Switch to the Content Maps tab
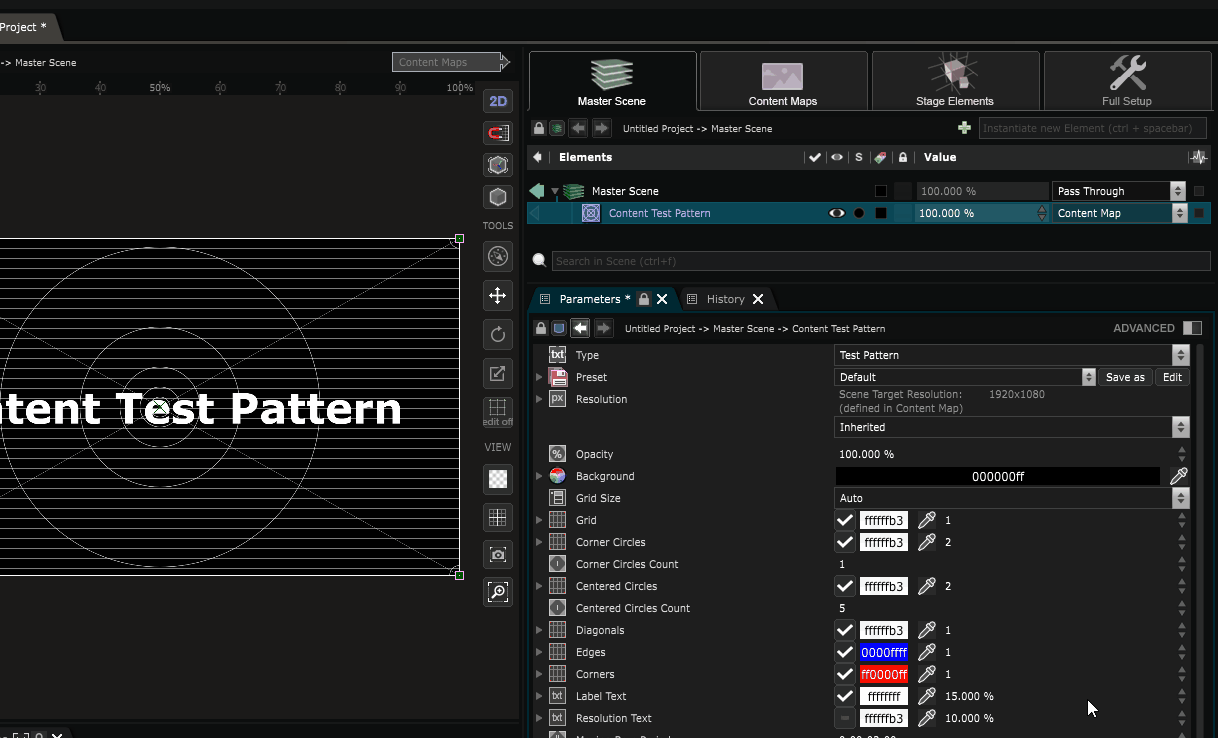Image resolution: width=1218 pixels, height=738 pixels. [x=783, y=82]
